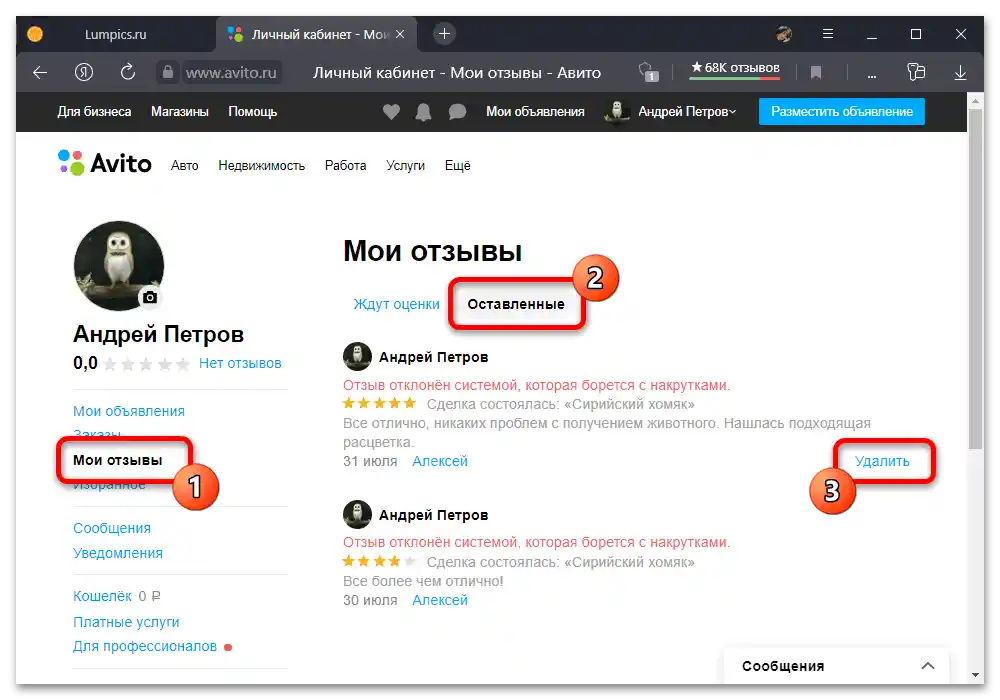
Task: Click the padlock site security icon
Action: point(168,72)
